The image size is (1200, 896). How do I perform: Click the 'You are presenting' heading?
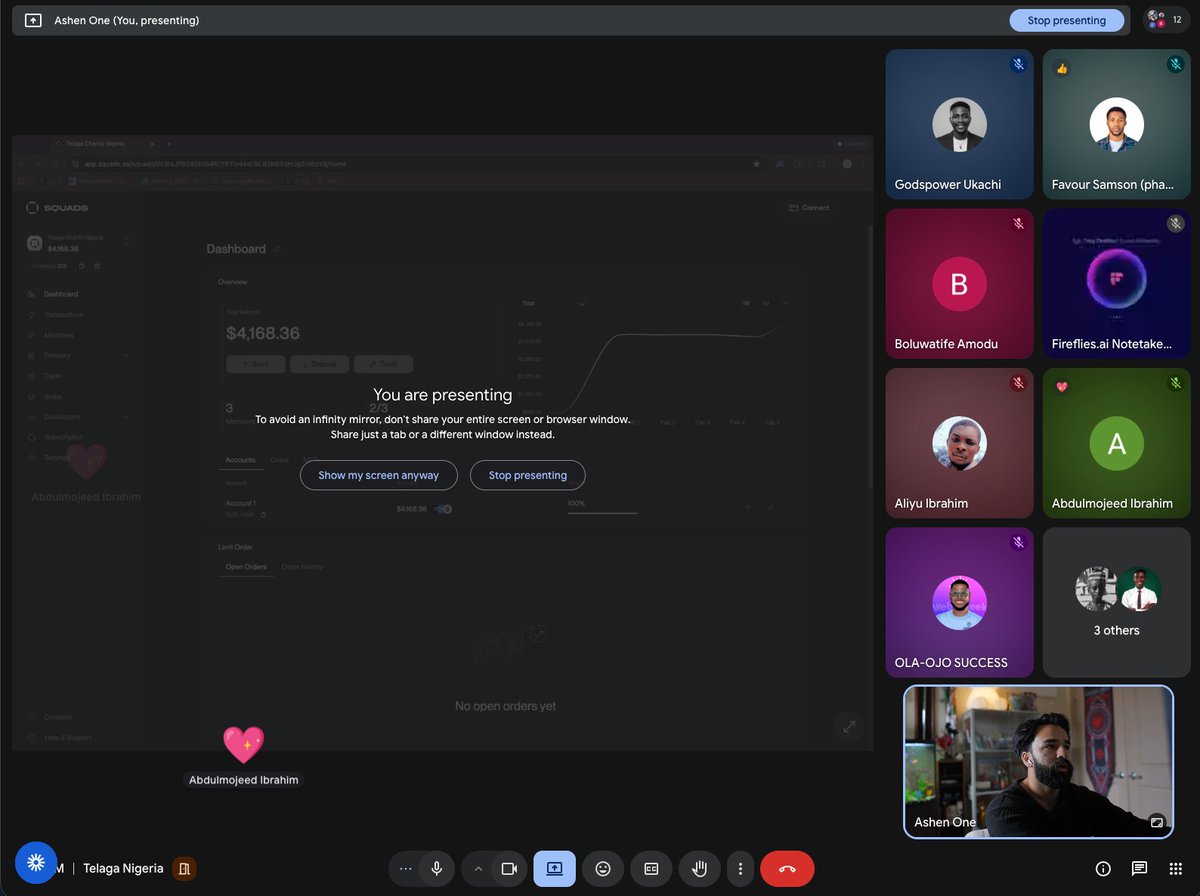click(x=443, y=395)
